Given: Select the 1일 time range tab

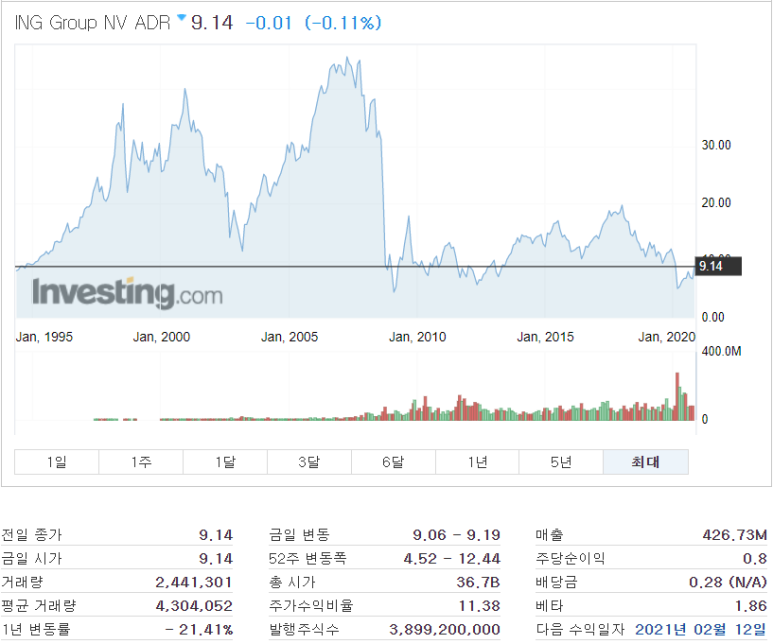Looking at the screenshot, I should (57, 462).
